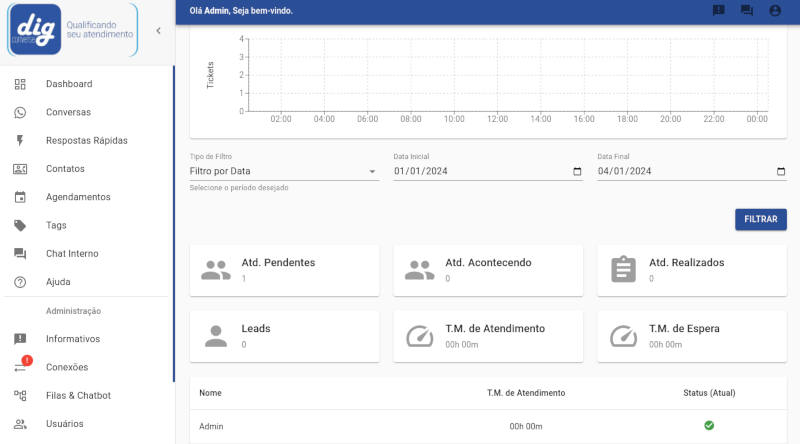The image size is (800, 444).
Task: Open announcements icon in top header bar
Action: coord(718,10)
